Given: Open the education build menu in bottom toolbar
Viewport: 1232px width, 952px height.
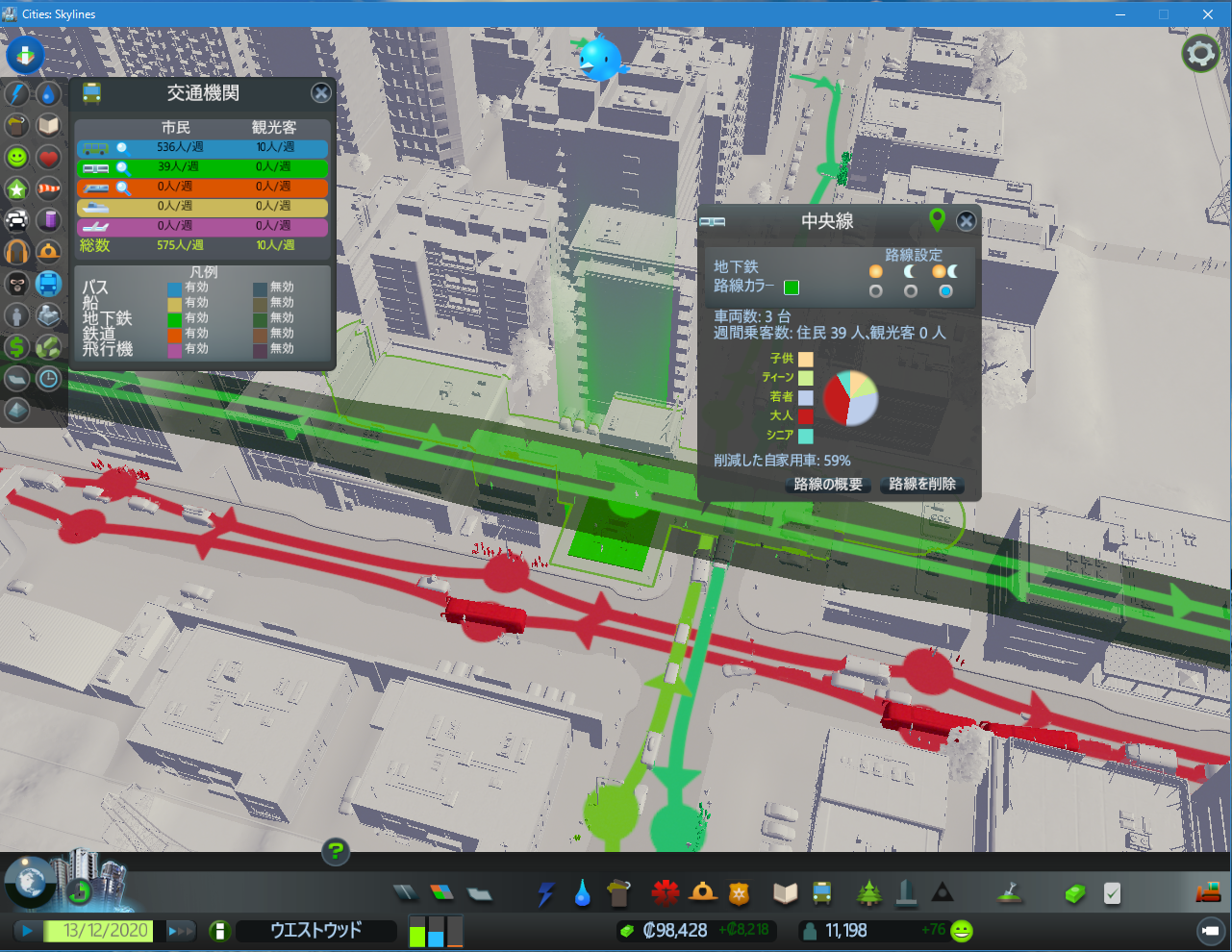Looking at the screenshot, I should click(785, 893).
